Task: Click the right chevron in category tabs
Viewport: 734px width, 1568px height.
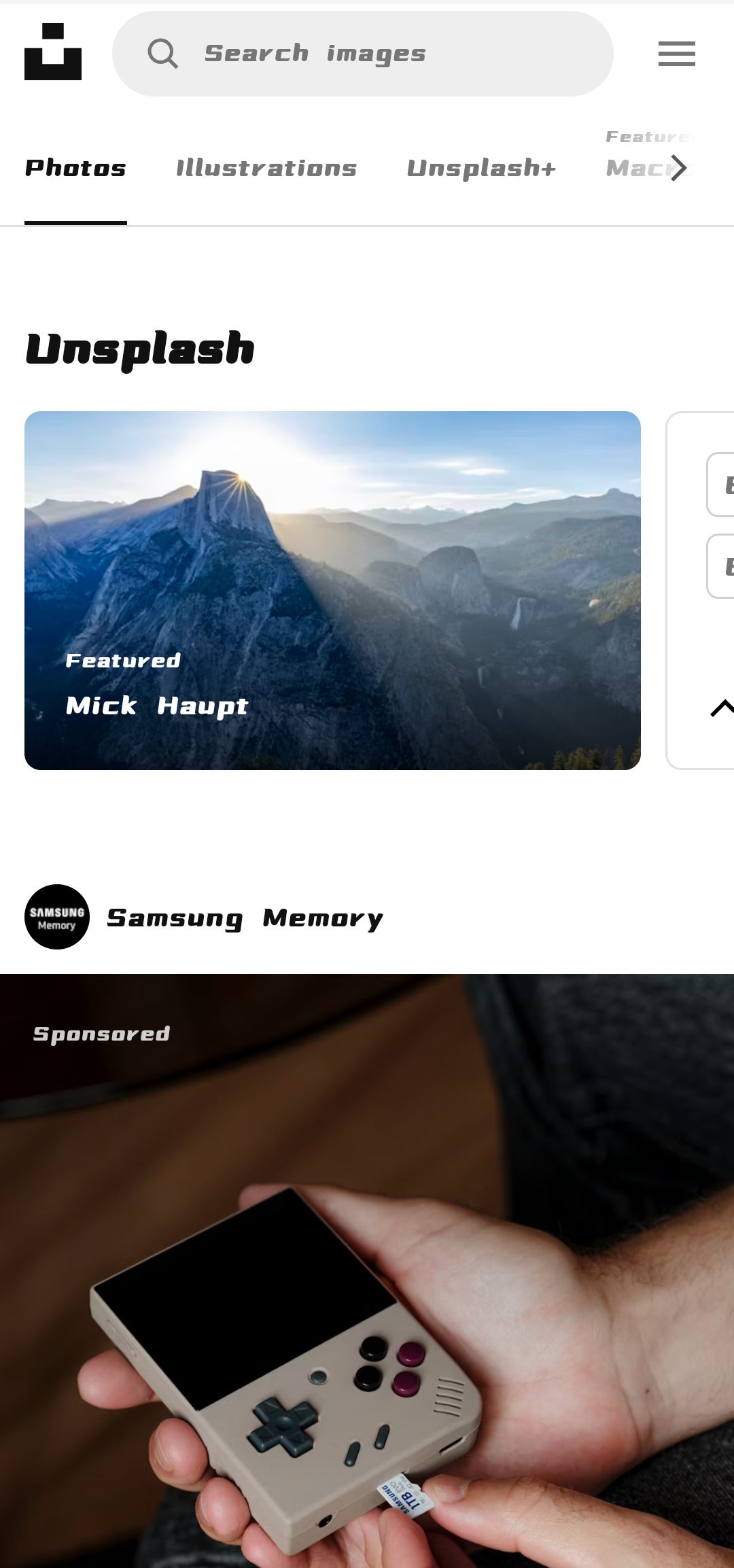Action: [x=679, y=168]
